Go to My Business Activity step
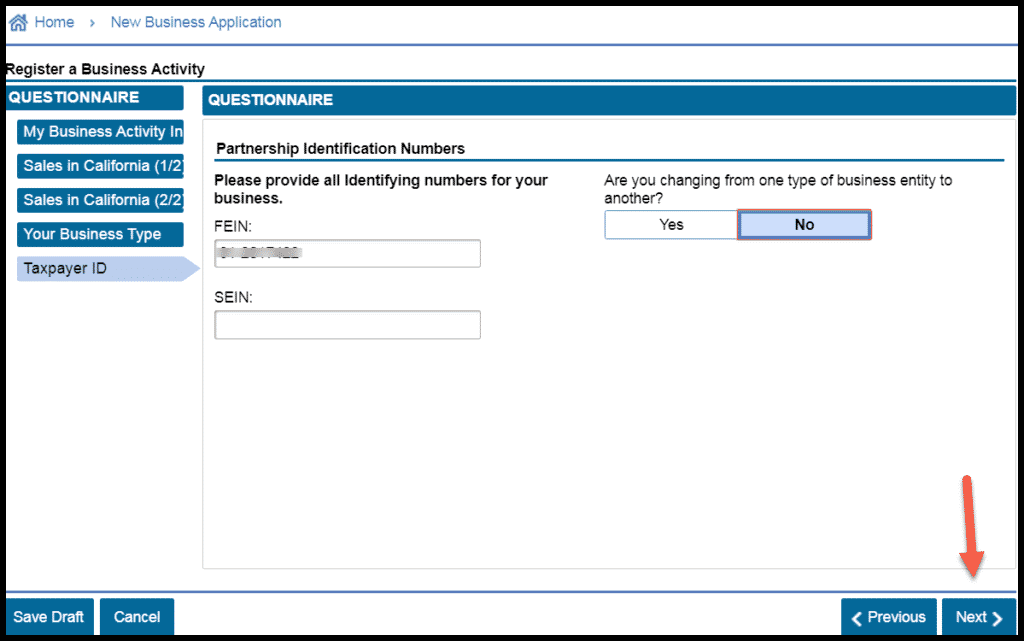 [x=101, y=132]
